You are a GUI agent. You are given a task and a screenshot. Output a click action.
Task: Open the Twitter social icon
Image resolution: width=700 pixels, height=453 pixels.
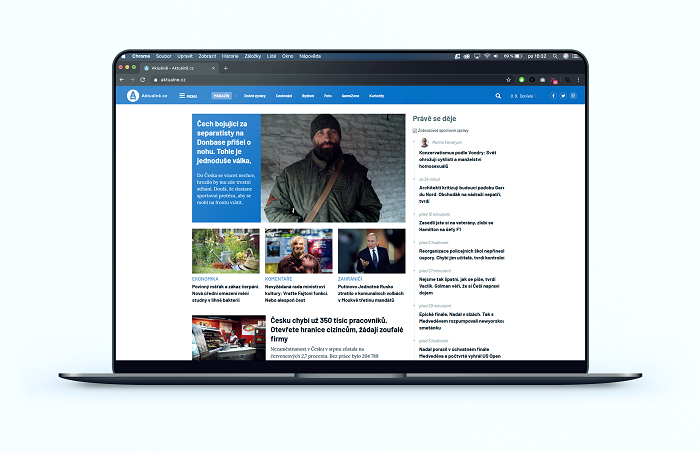pos(563,96)
